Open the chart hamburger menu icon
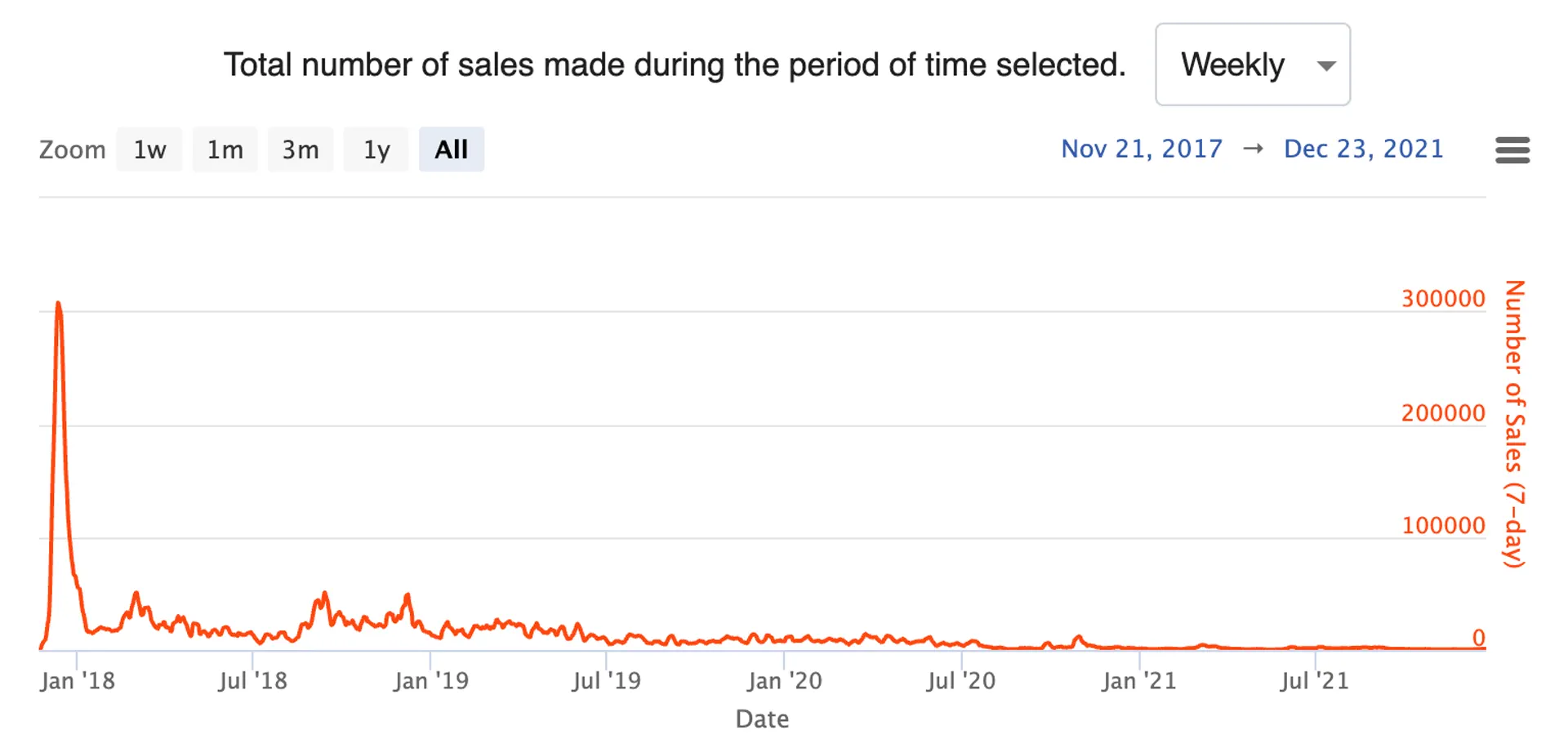This screenshot has height=748, width=1568. click(x=1512, y=150)
